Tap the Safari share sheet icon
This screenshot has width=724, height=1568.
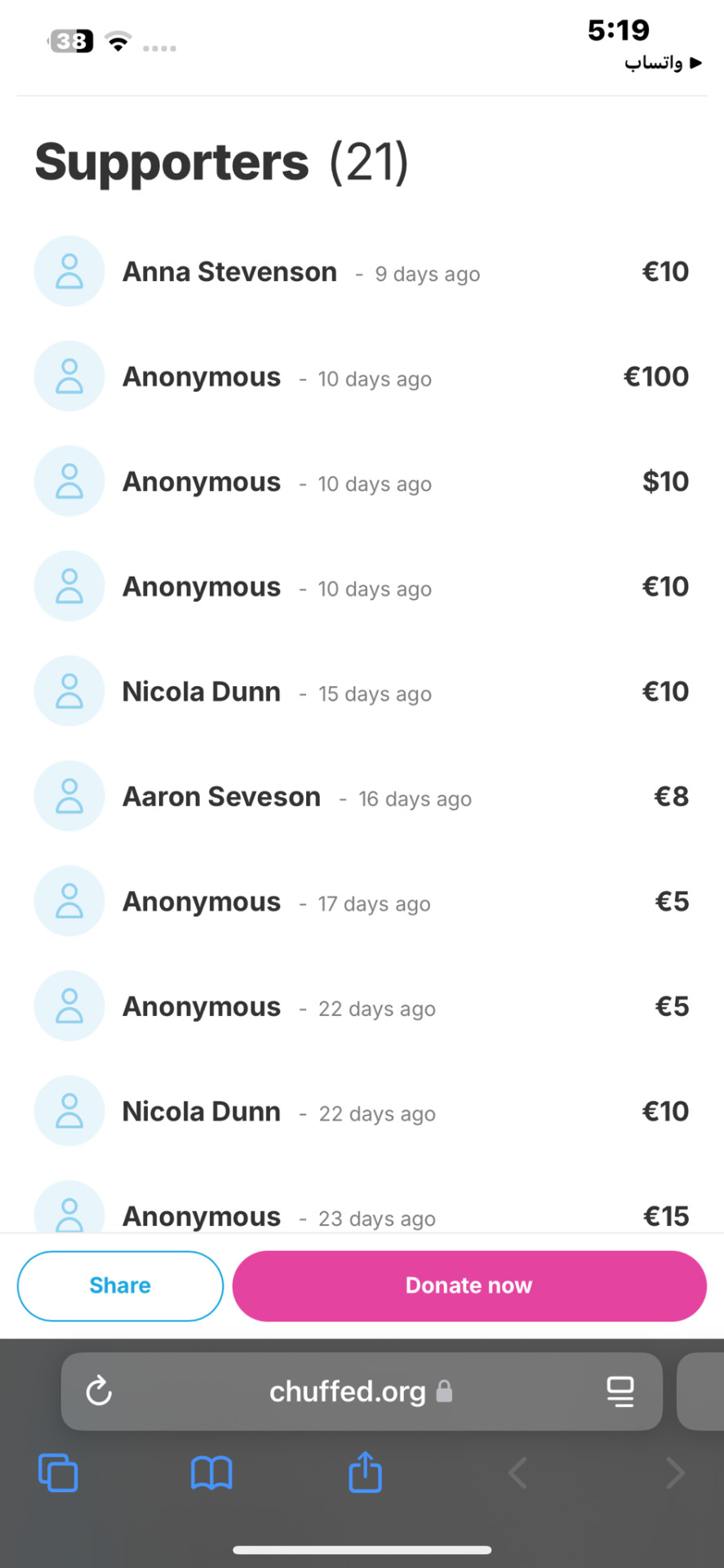[365, 1472]
